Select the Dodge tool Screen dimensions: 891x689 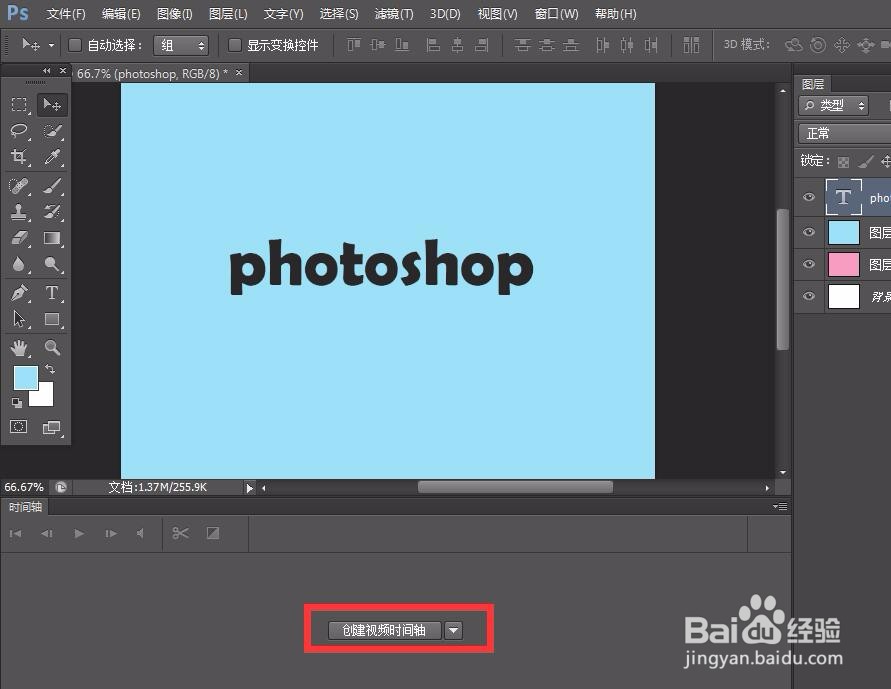click(x=52, y=264)
